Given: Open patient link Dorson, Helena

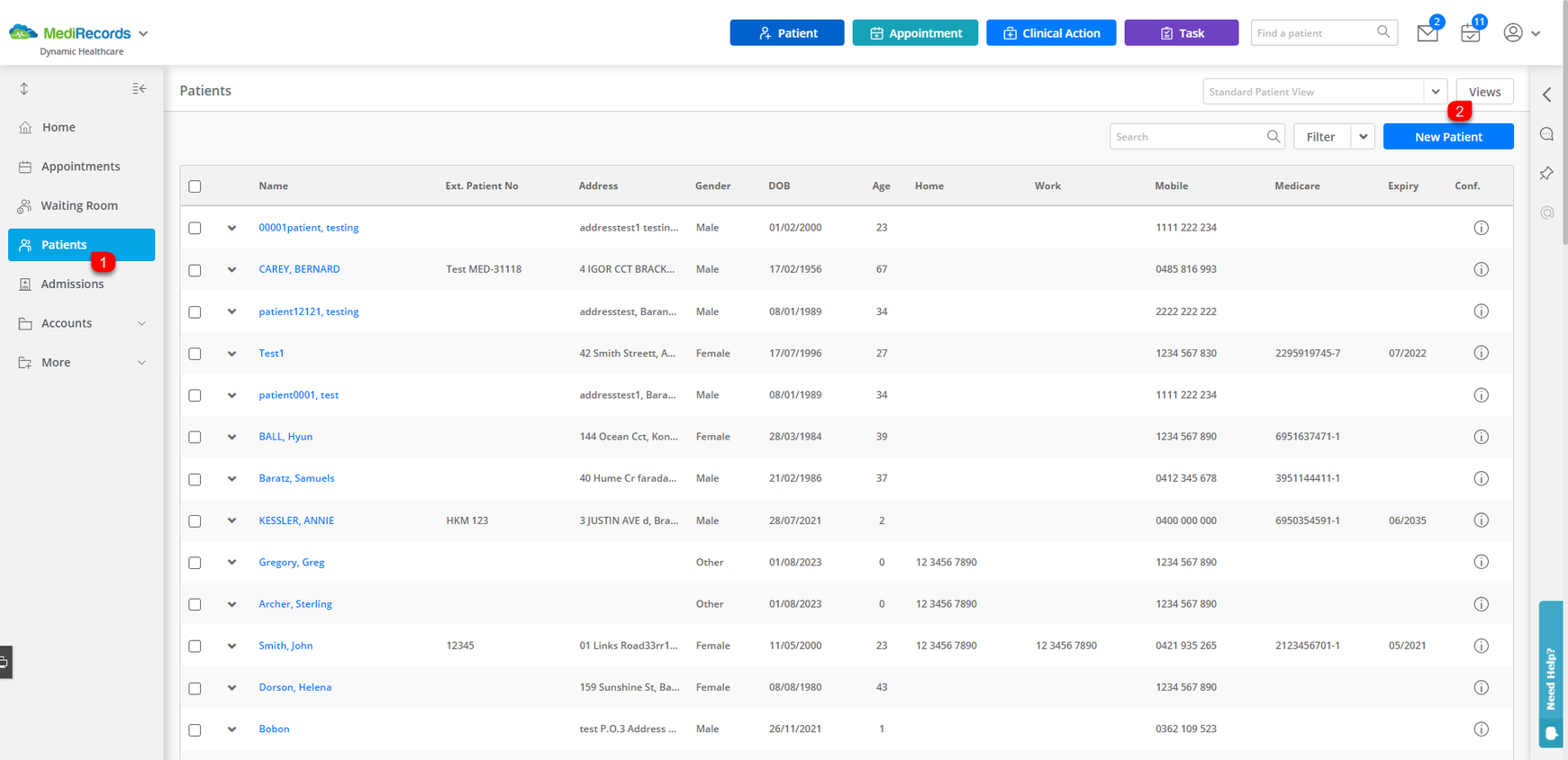Looking at the screenshot, I should tap(295, 687).
